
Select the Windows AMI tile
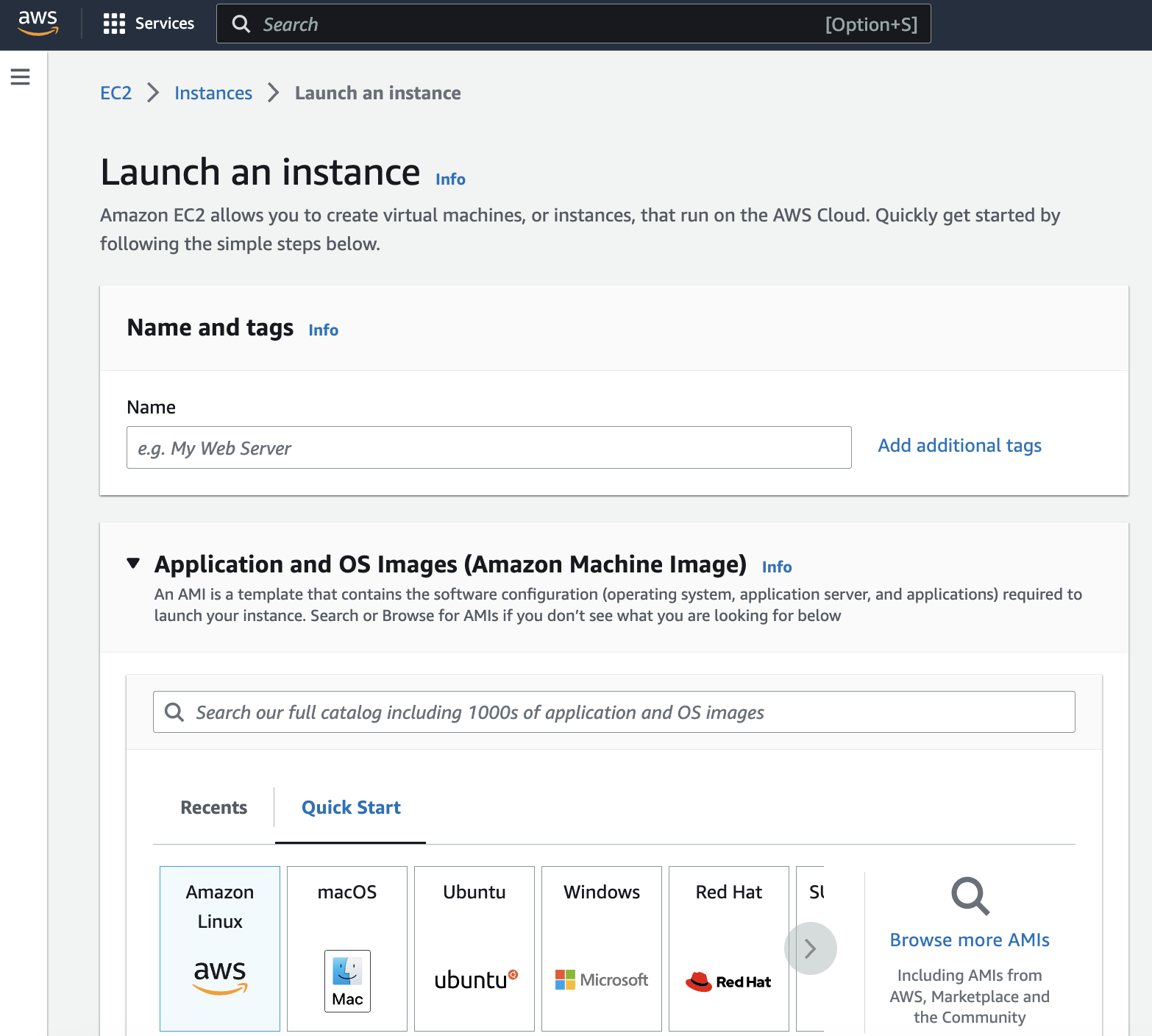point(602,948)
